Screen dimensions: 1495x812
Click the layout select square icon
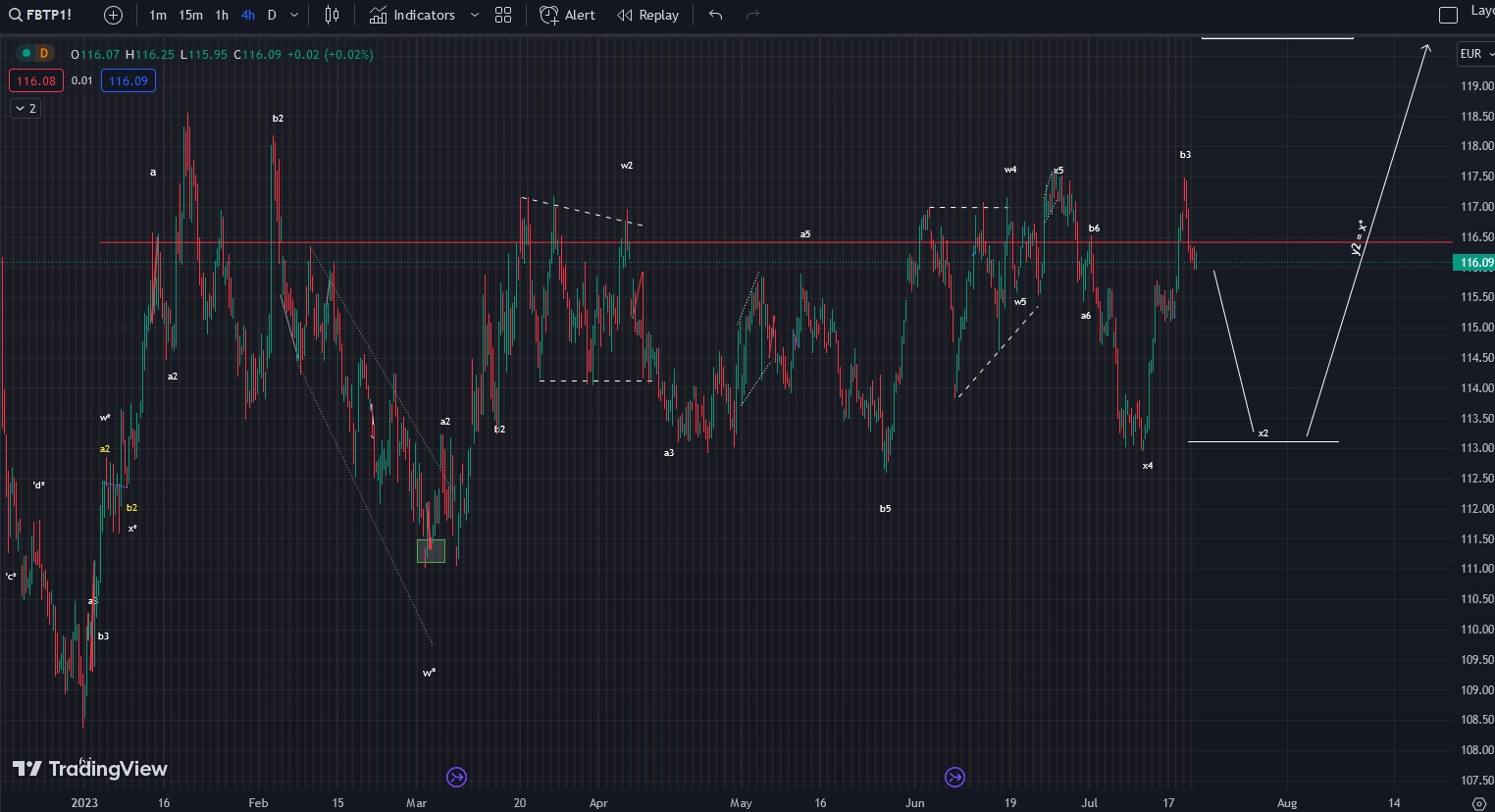pyautogui.click(x=1448, y=15)
